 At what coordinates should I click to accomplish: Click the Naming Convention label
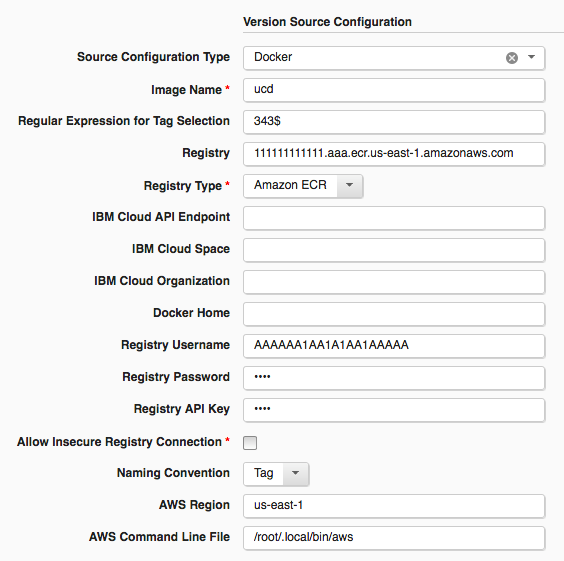tap(173, 473)
